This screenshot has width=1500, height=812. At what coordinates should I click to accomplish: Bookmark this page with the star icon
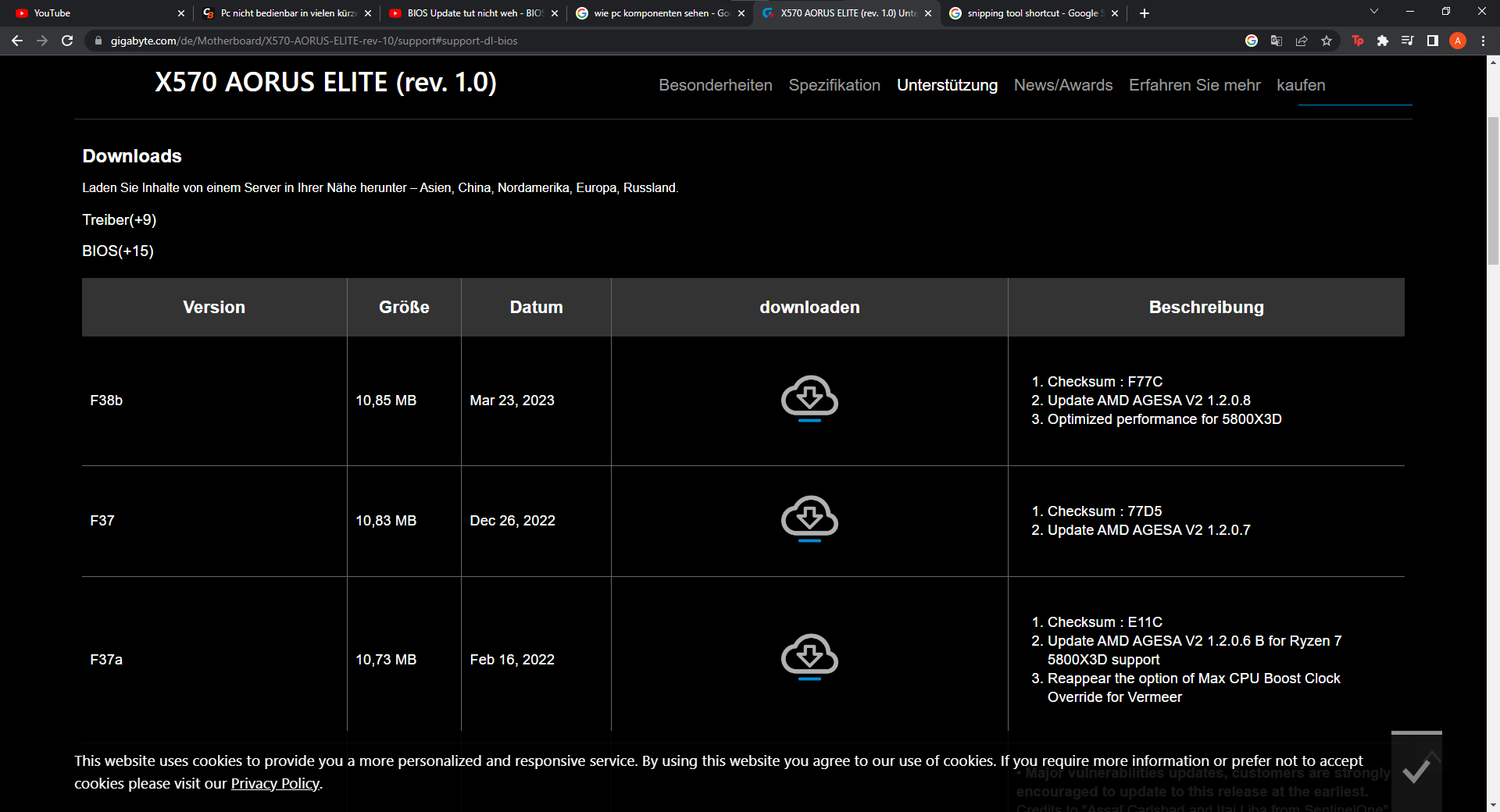(1327, 41)
